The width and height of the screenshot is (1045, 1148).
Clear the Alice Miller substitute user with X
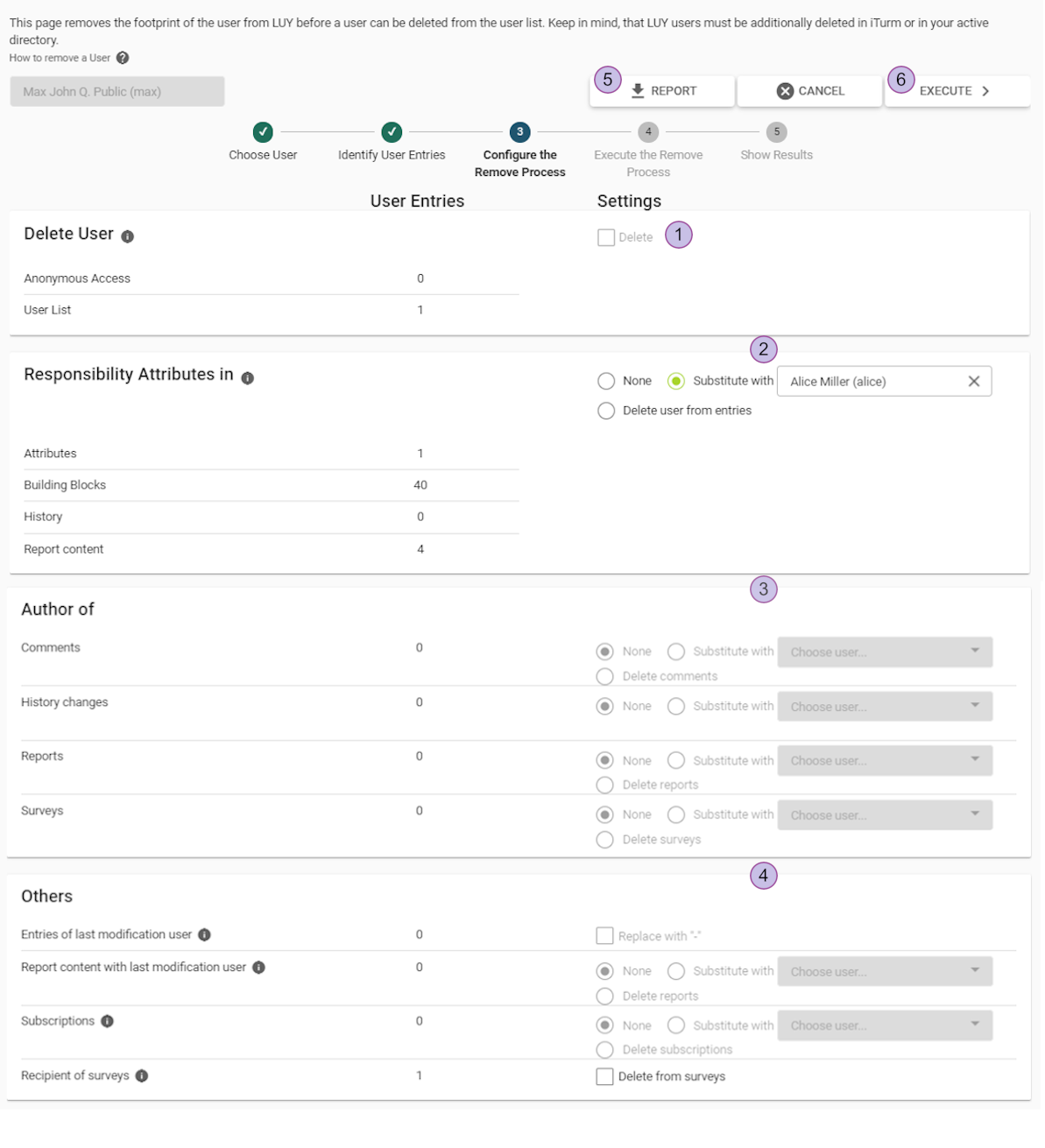tap(973, 381)
